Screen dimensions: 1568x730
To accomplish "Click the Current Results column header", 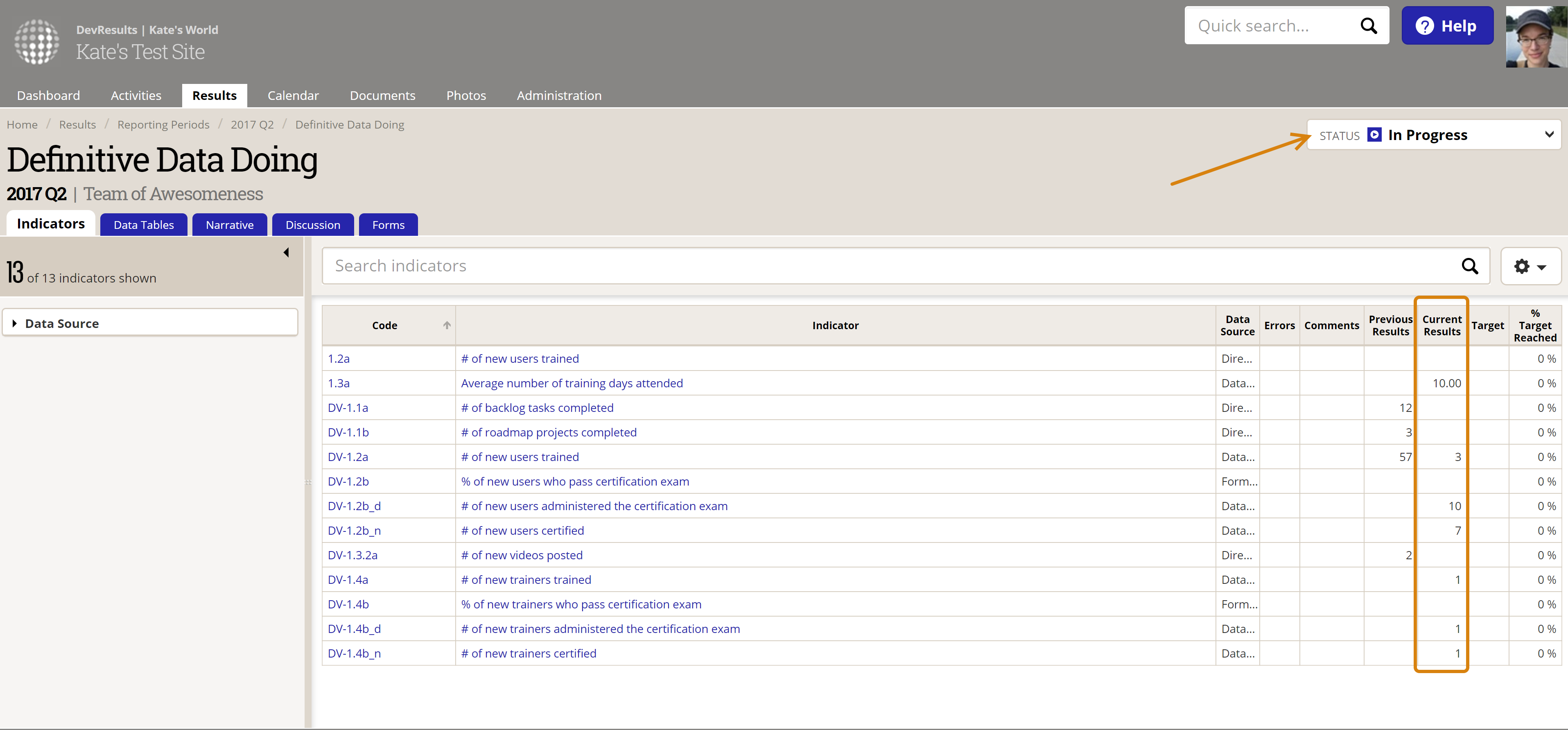I will pos(1441,325).
